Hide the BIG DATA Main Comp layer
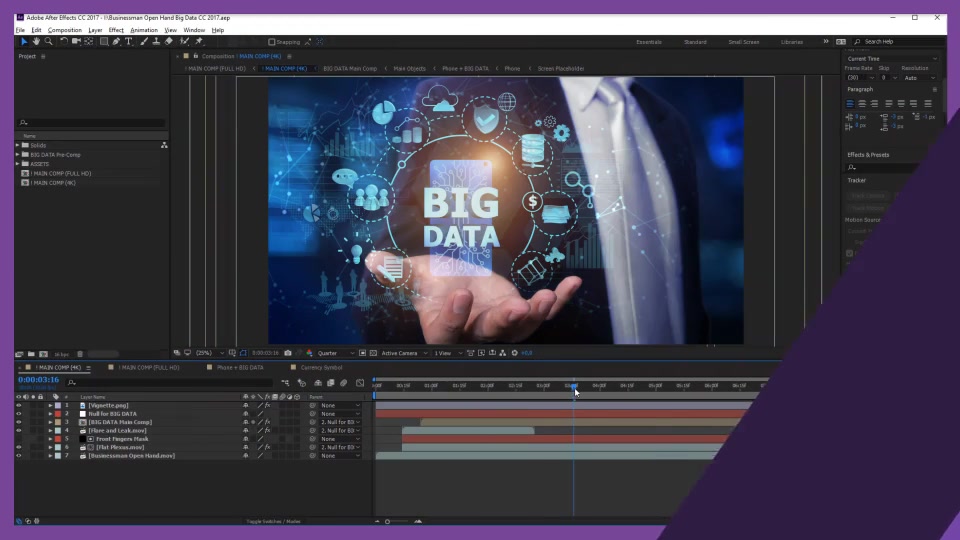 (x=18, y=422)
